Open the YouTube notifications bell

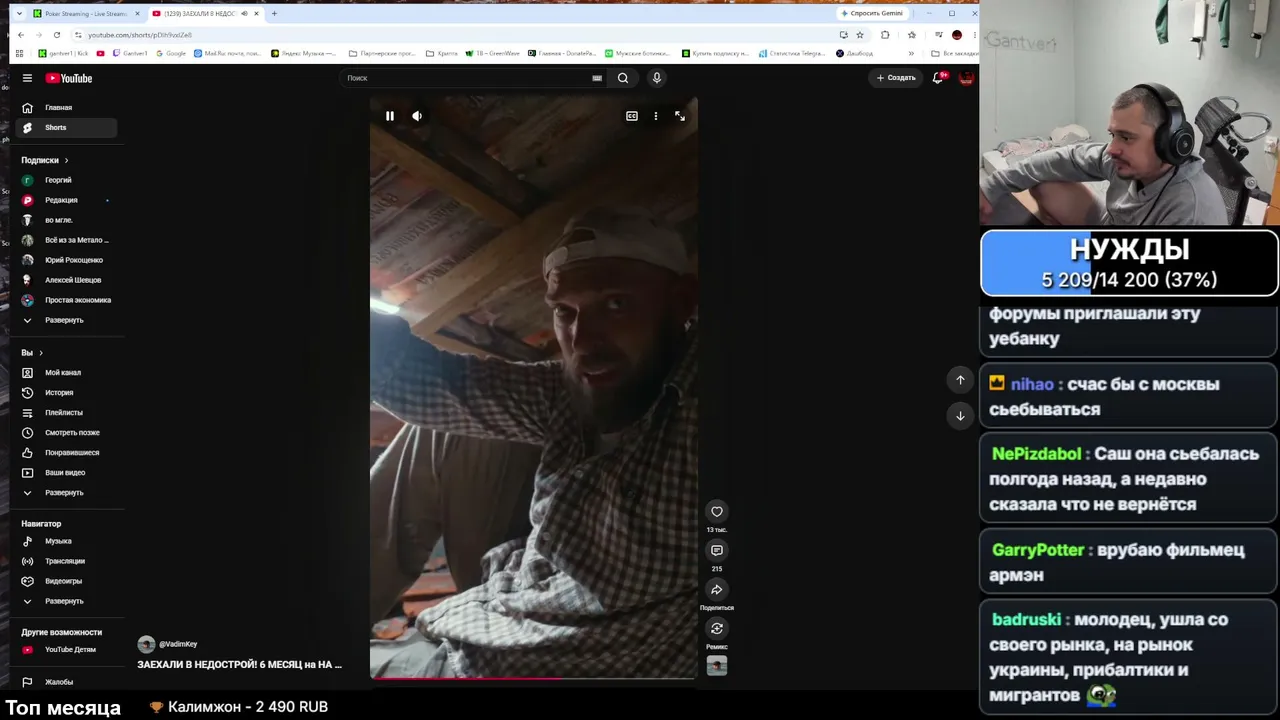(938, 77)
